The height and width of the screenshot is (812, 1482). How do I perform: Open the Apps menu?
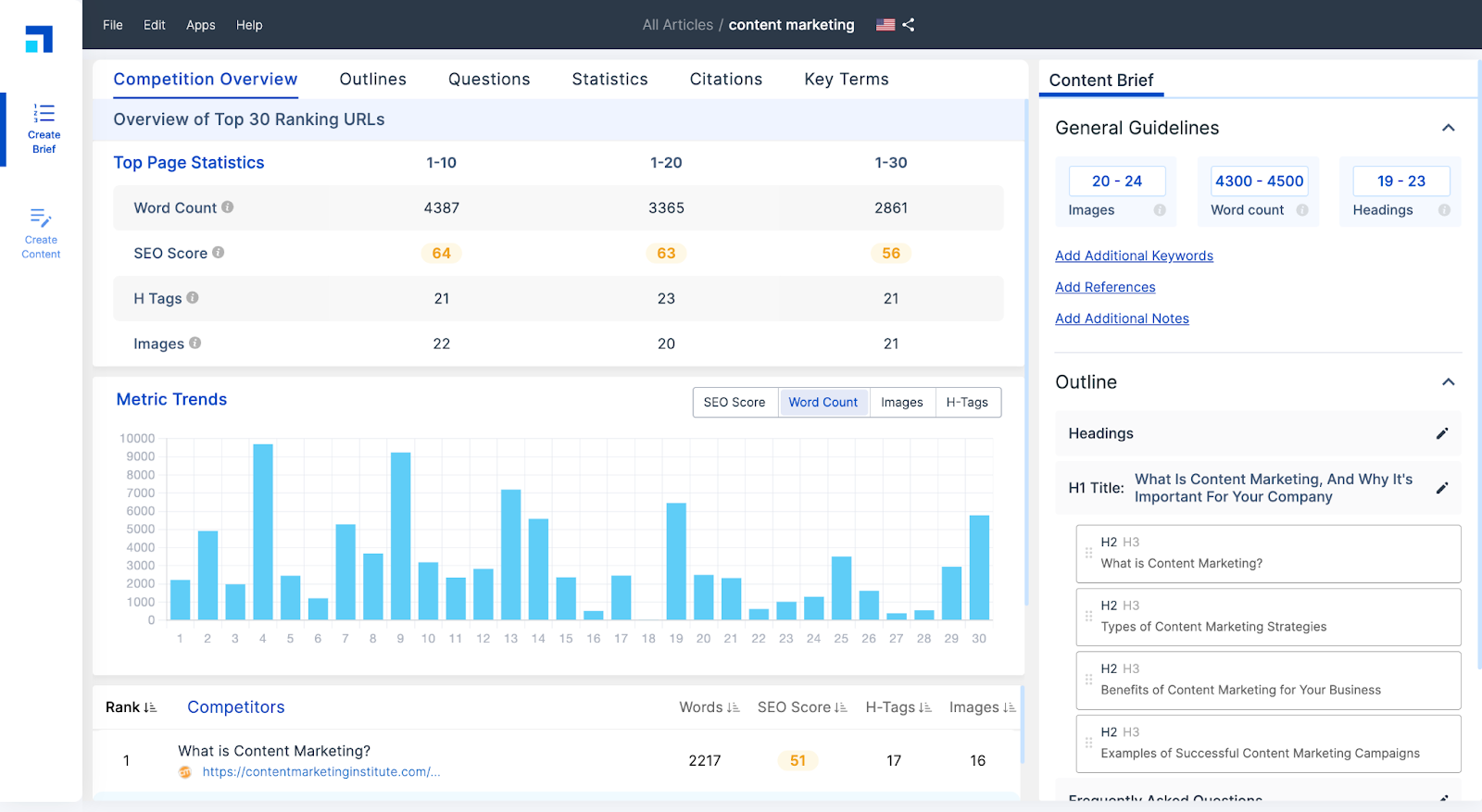pos(200,25)
